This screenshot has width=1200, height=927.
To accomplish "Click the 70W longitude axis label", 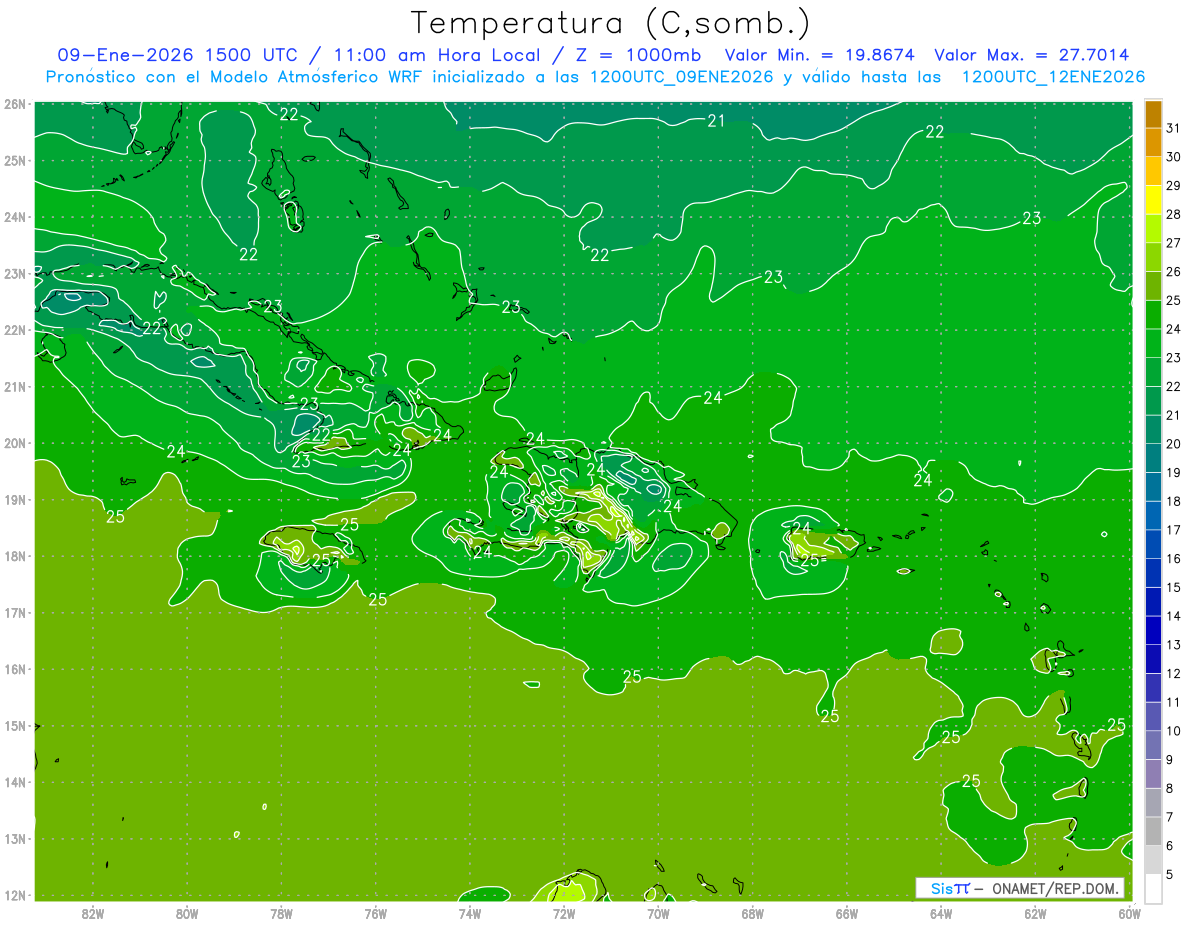I will (x=658, y=913).
